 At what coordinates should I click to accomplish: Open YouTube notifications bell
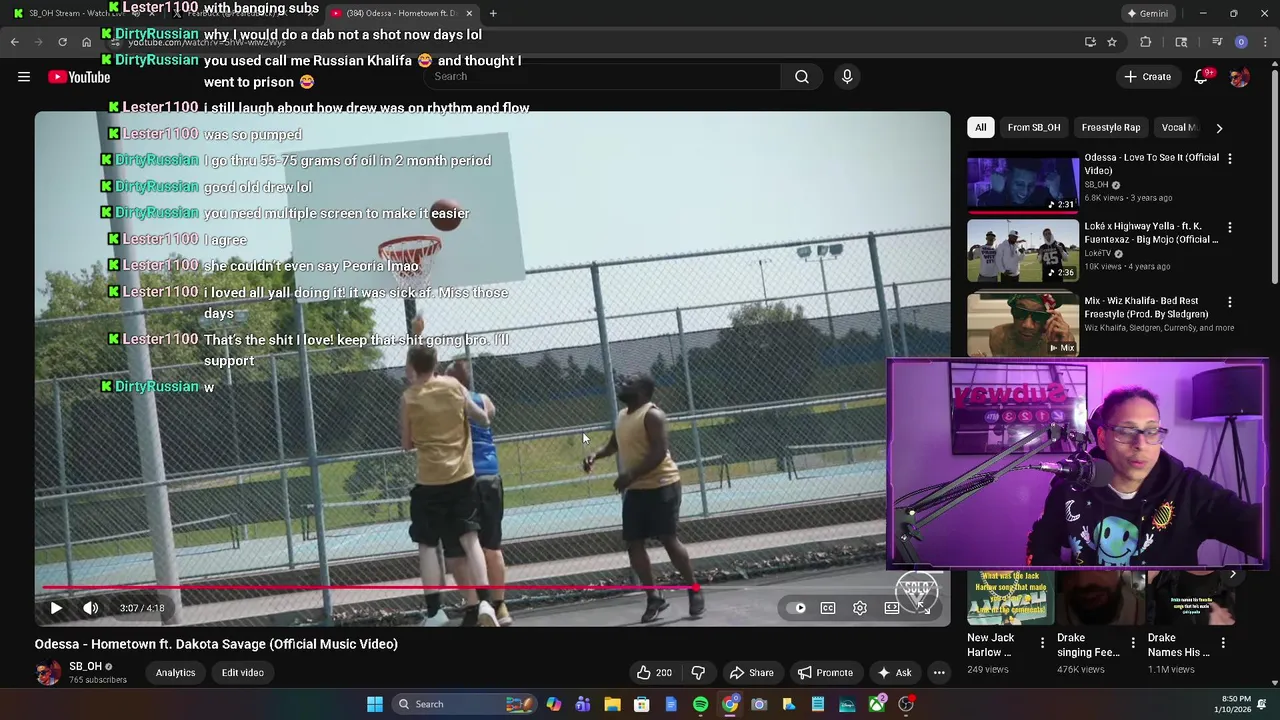click(x=1201, y=77)
